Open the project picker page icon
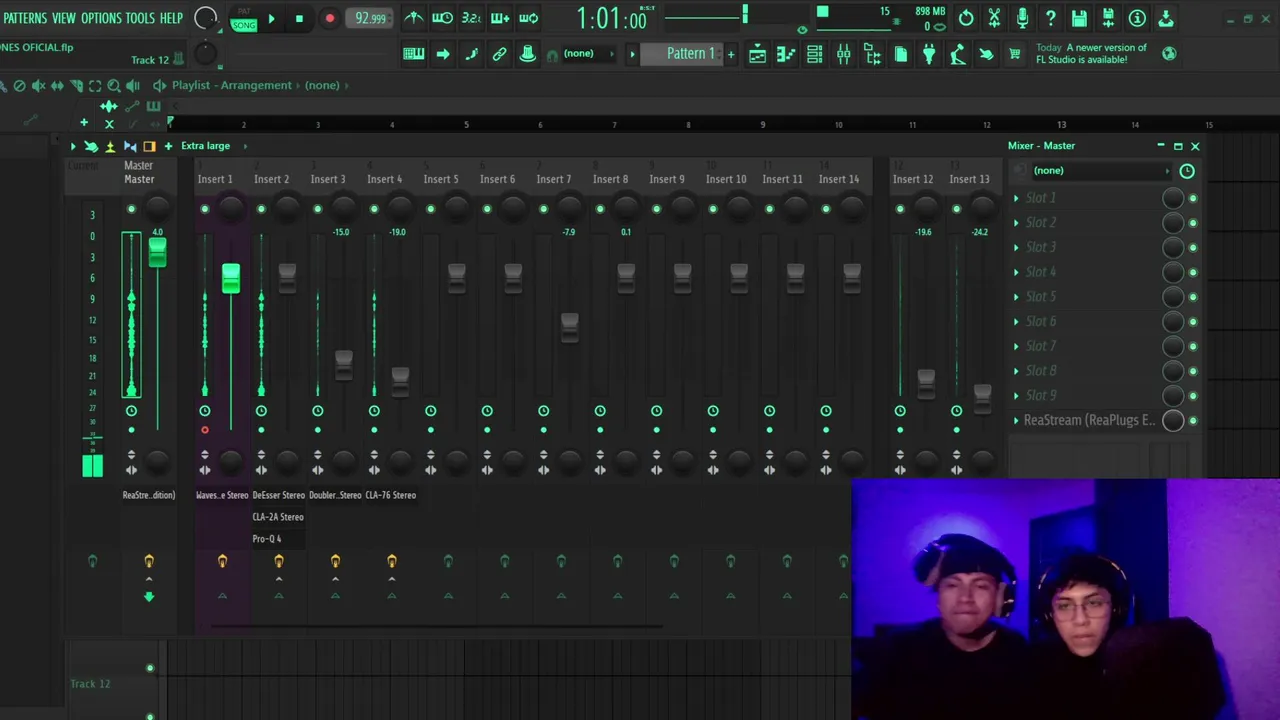The width and height of the screenshot is (1280, 720). tap(901, 54)
